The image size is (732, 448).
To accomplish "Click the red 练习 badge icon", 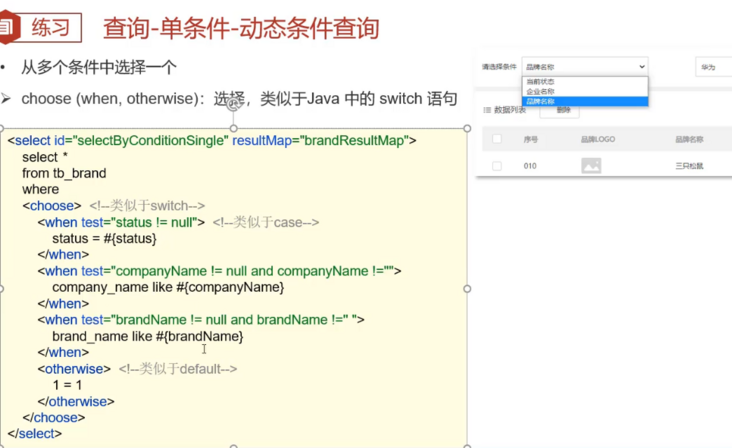I will pos(9,27).
